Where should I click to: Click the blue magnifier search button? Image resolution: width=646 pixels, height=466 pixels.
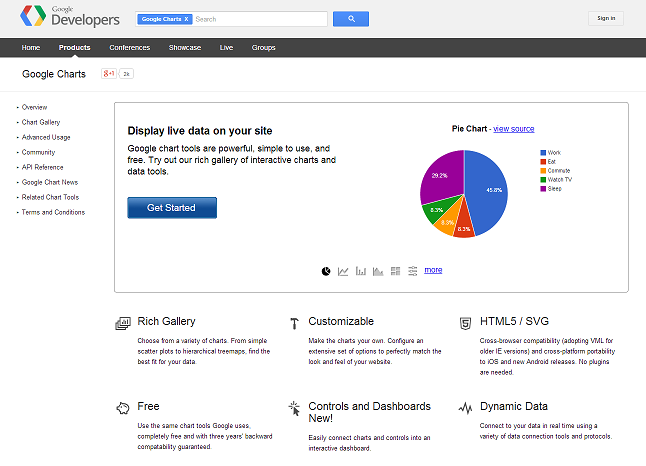coord(351,19)
